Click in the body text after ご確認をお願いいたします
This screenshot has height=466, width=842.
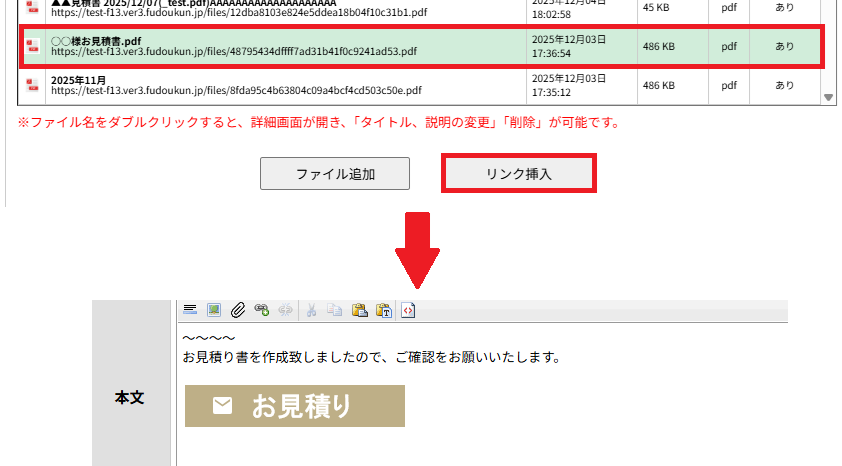coord(564,357)
